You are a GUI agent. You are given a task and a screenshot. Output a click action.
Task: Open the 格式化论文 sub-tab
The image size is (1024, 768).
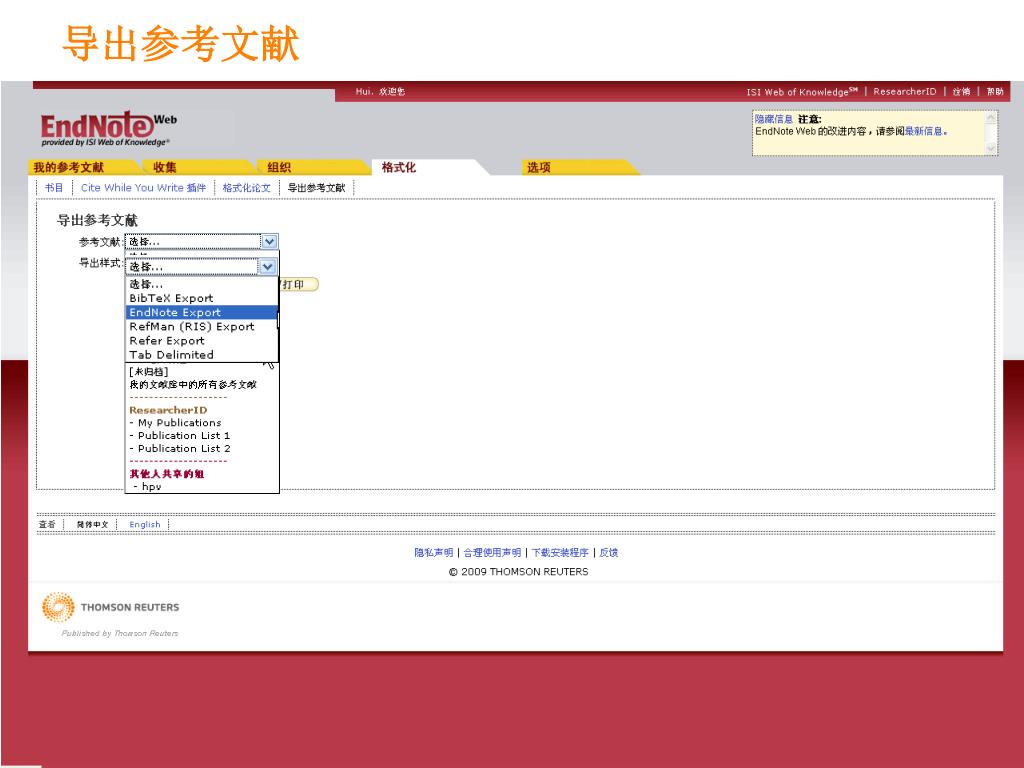click(246, 187)
